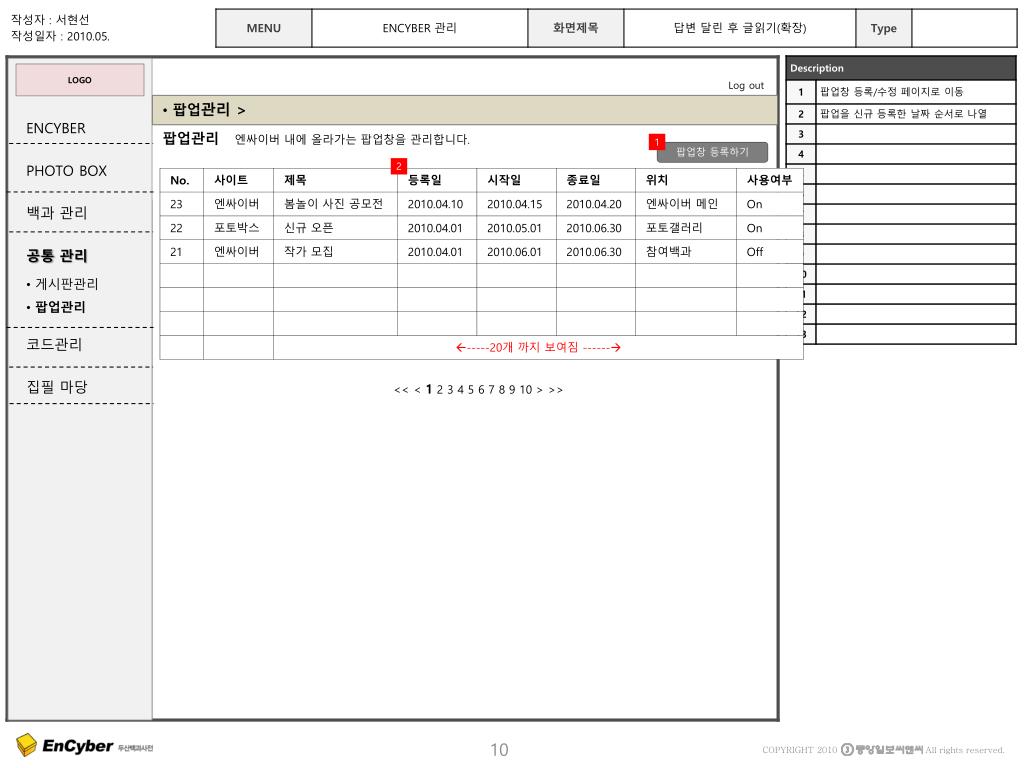The image size is (1024, 768).
Task: Click the 사용여부 column header
Action: click(769, 180)
